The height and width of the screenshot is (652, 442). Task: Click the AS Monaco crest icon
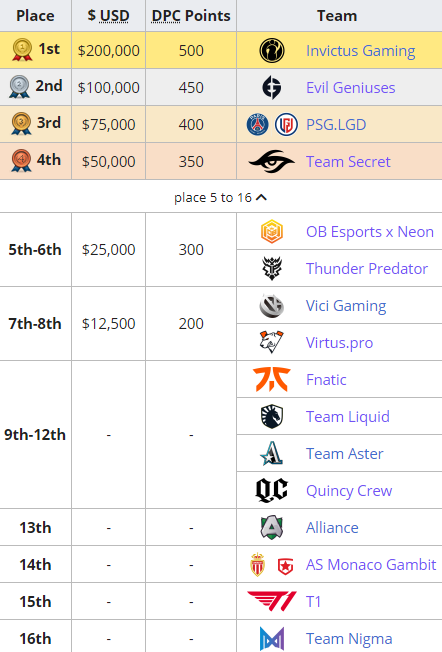tap(257, 565)
